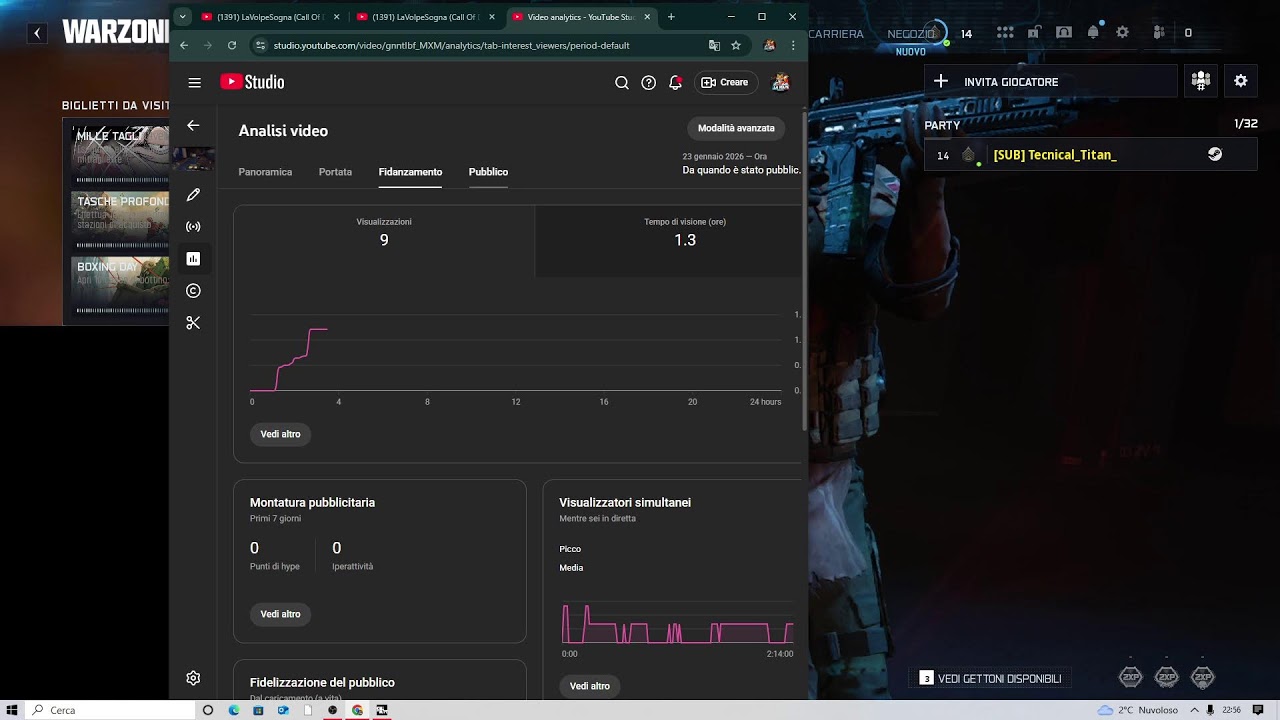1280x720 pixels.
Task: Click the site info icon in address bar
Action: tap(261, 45)
